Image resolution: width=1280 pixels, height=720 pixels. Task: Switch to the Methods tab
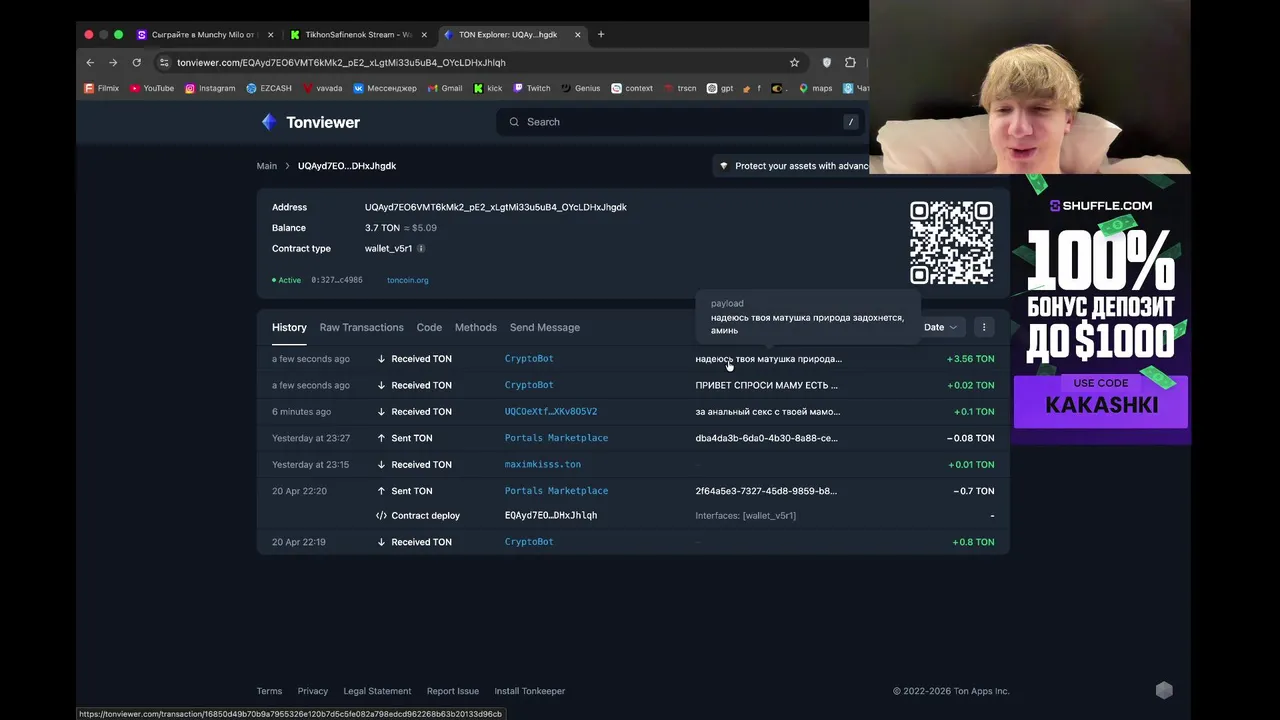pyautogui.click(x=475, y=327)
